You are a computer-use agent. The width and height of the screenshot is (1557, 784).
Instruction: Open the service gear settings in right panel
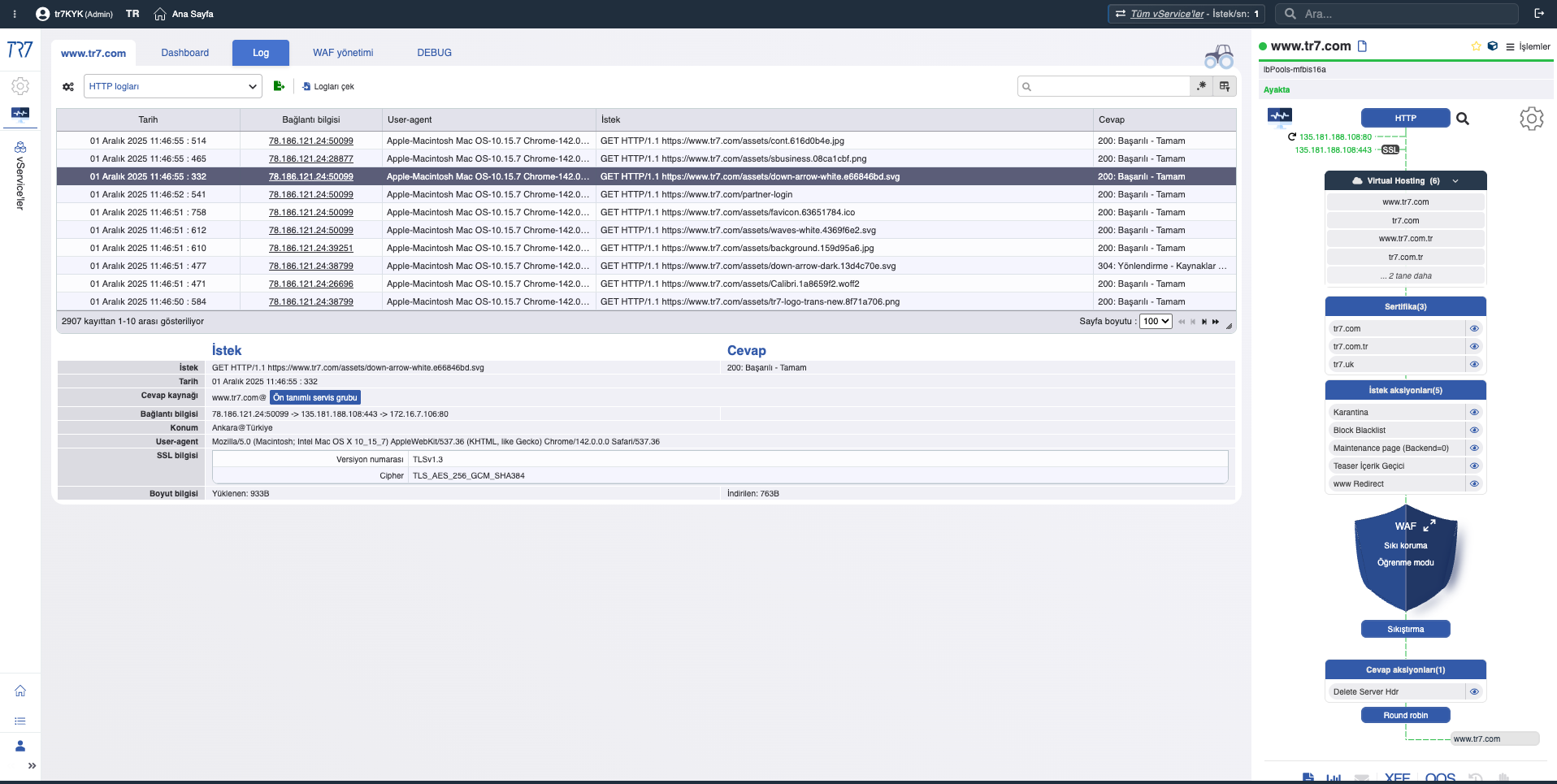tap(1532, 119)
